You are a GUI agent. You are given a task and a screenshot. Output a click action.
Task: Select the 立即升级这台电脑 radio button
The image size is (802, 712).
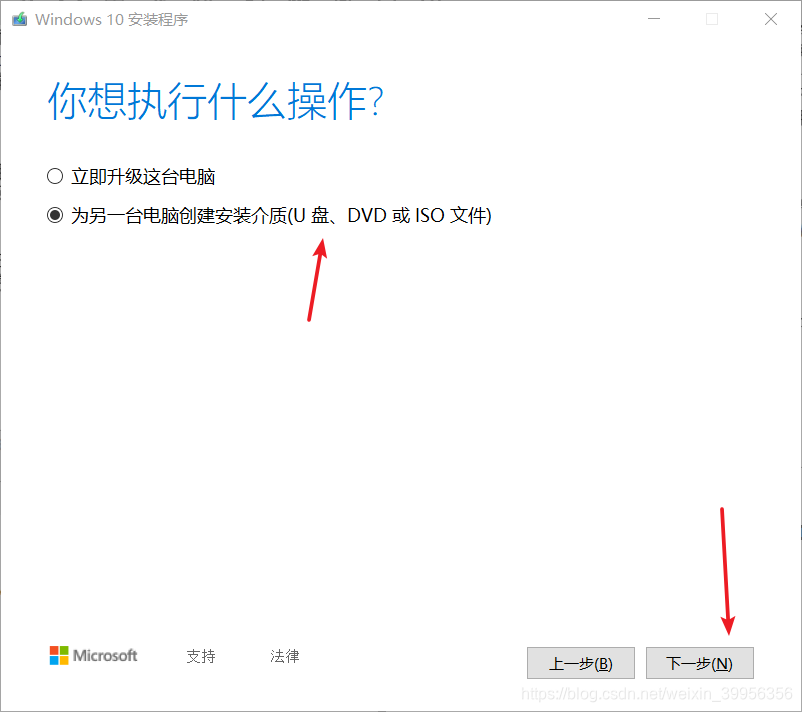point(55,176)
